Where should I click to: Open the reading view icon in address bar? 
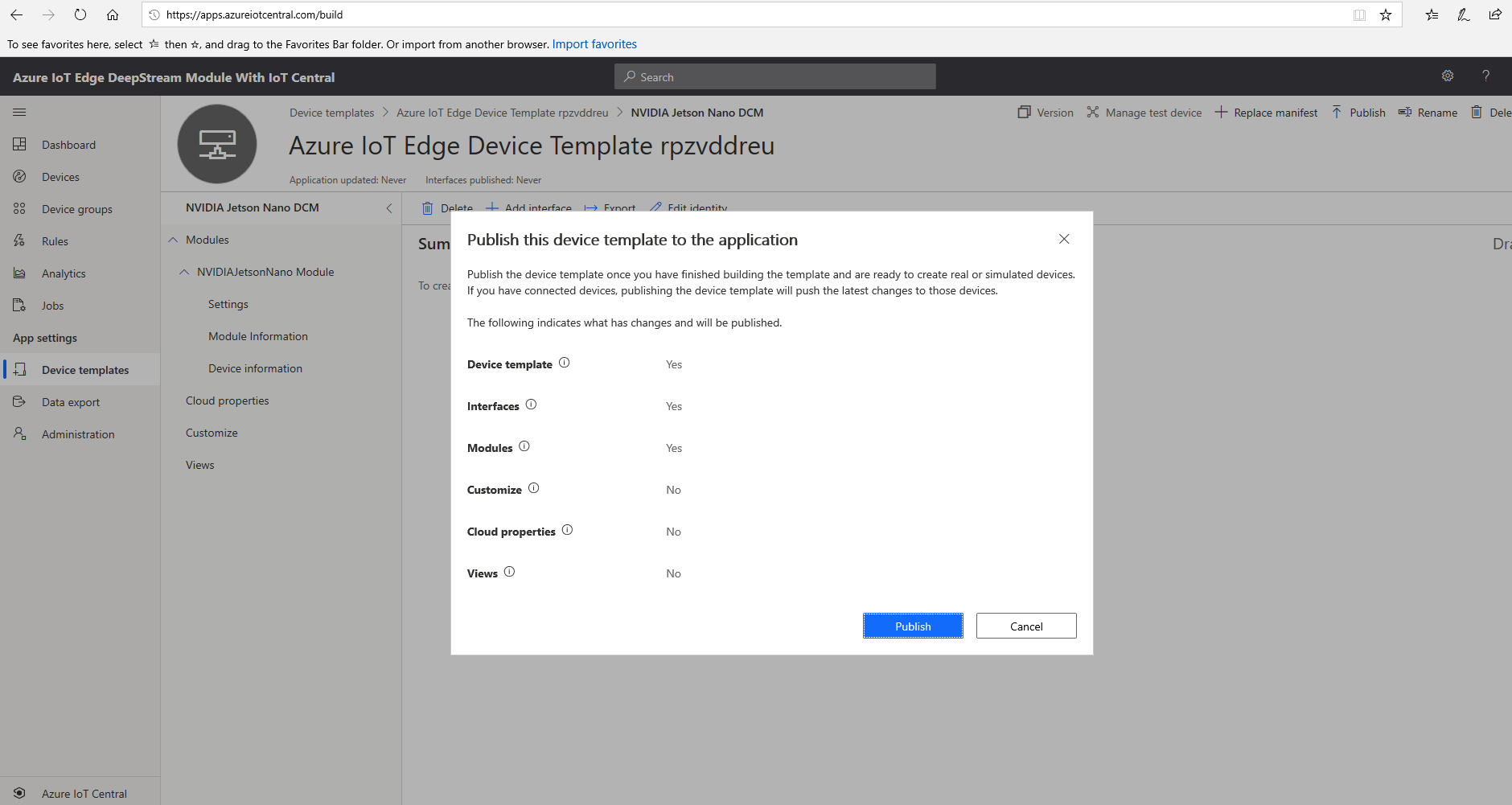tap(1359, 14)
